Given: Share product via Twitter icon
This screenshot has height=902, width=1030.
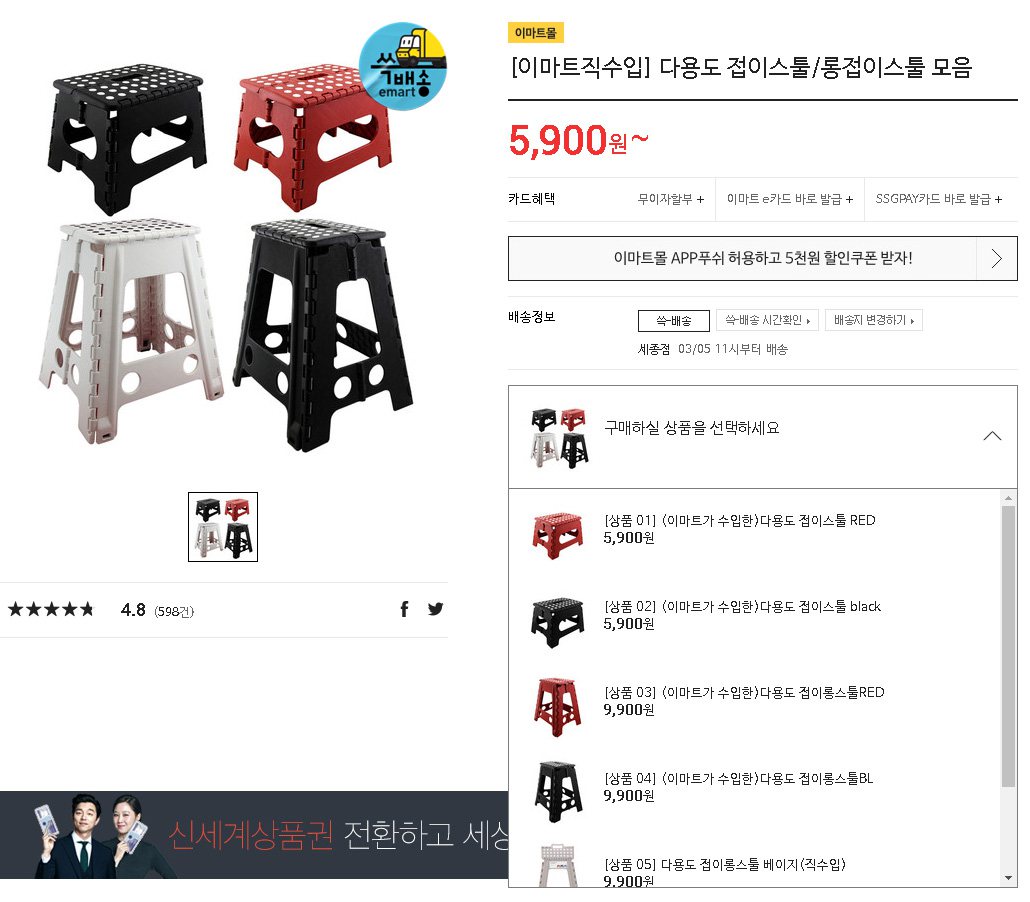Looking at the screenshot, I should pyautogui.click(x=435, y=610).
